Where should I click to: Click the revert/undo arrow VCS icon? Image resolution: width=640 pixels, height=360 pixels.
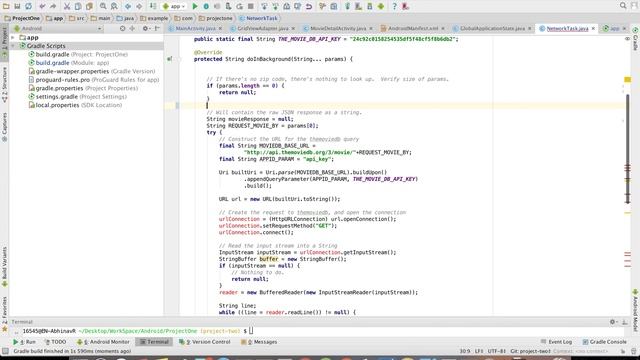point(309,6)
